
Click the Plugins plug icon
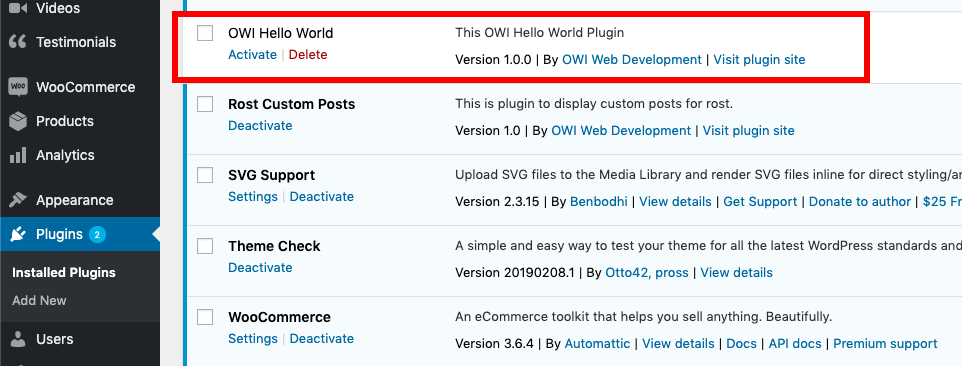(x=18, y=234)
